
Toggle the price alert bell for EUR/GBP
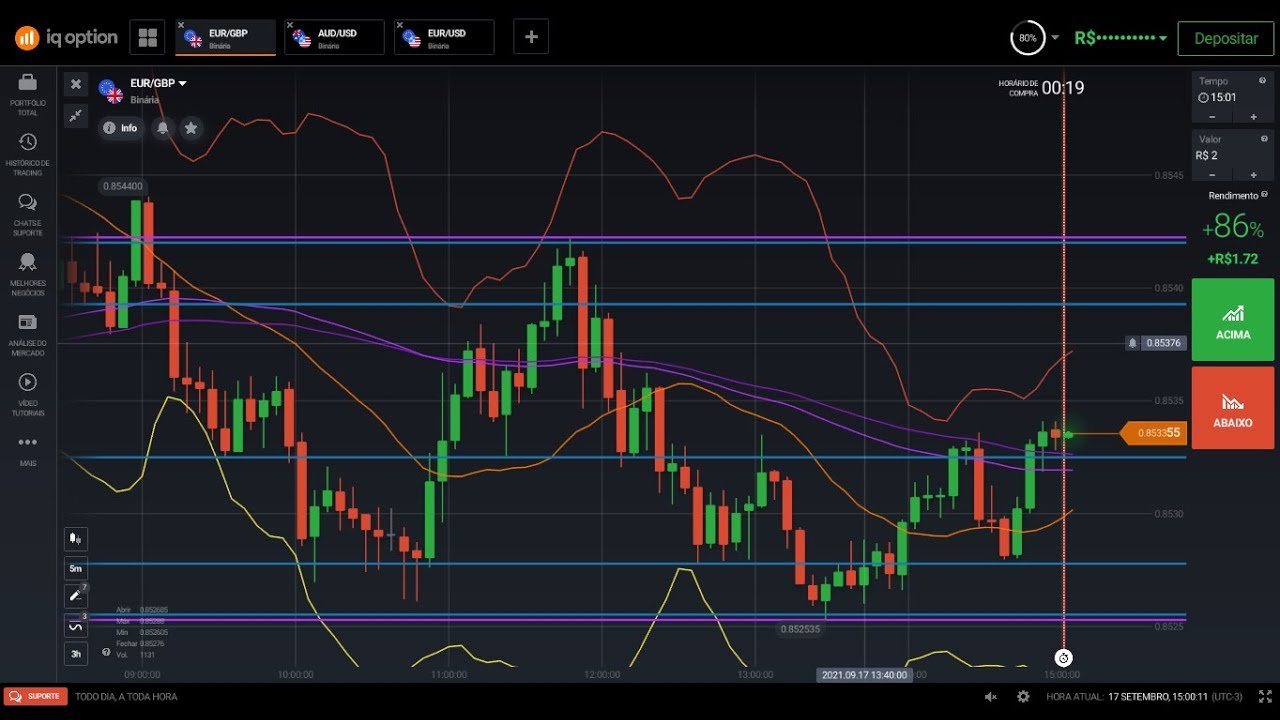pos(162,128)
